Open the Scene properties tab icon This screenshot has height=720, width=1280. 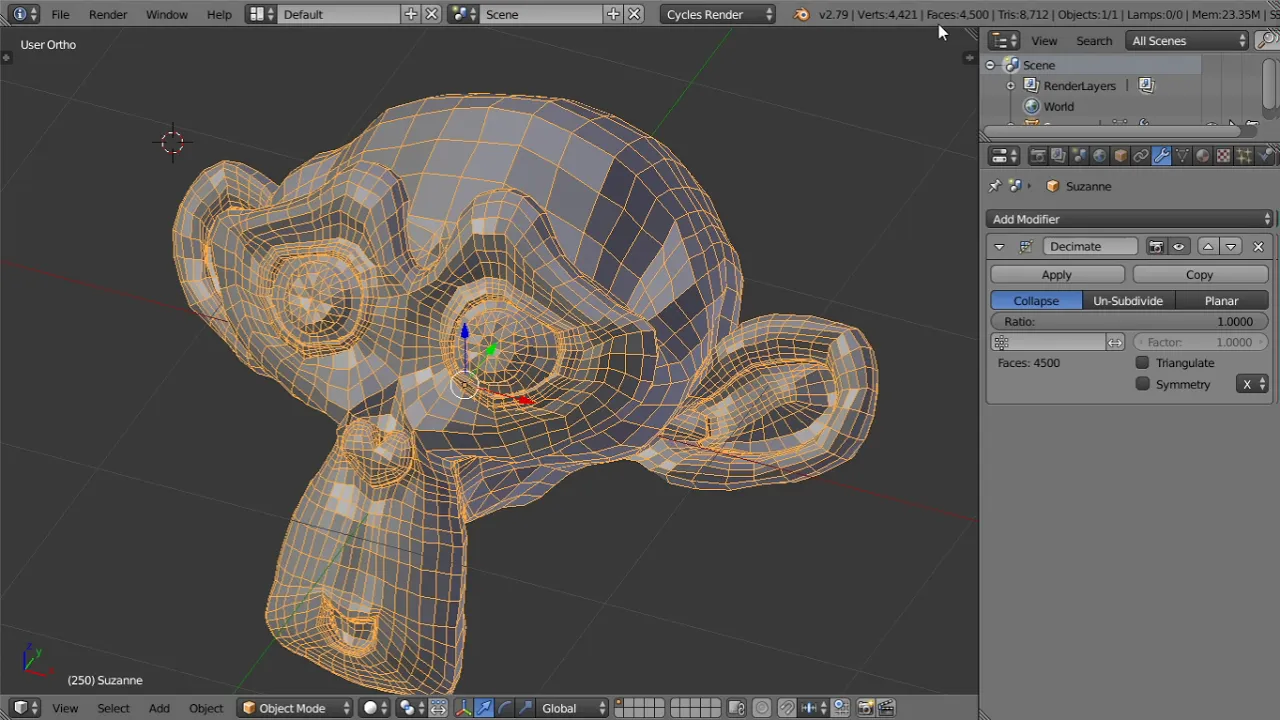point(1079,156)
